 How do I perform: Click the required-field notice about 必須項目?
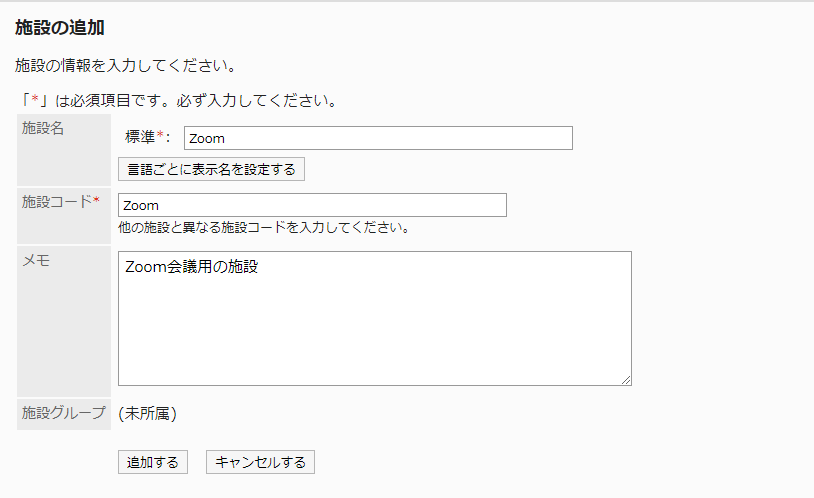click(175, 100)
